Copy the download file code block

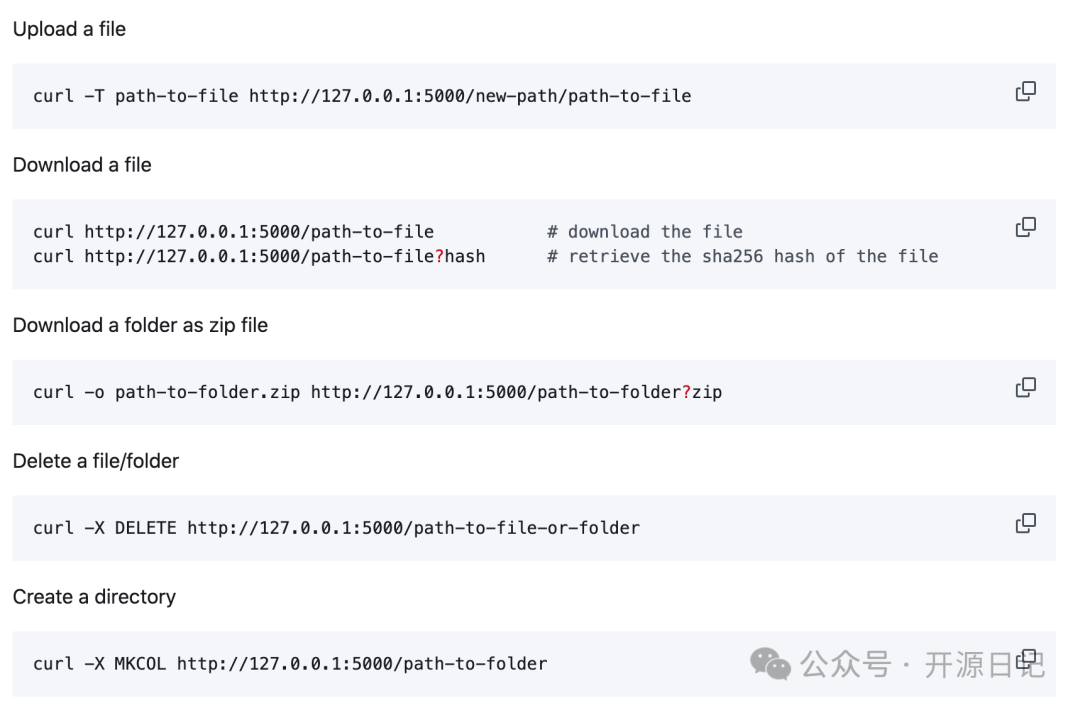click(1025, 227)
